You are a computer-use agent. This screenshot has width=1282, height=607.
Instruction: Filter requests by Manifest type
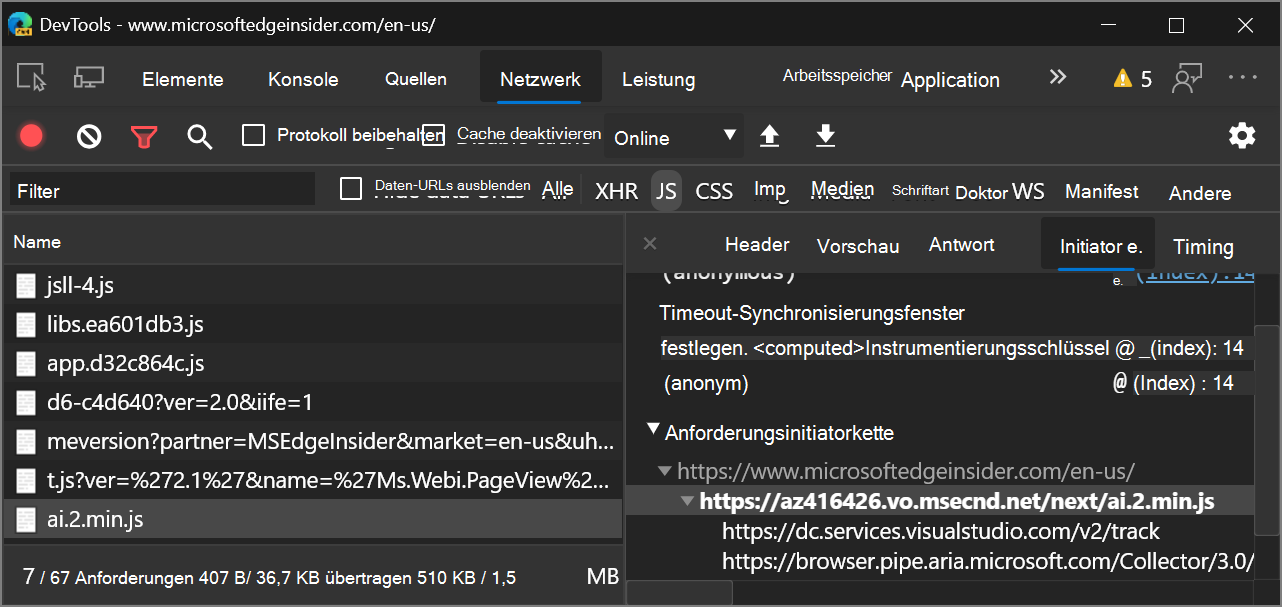[x=1102, y=191]
